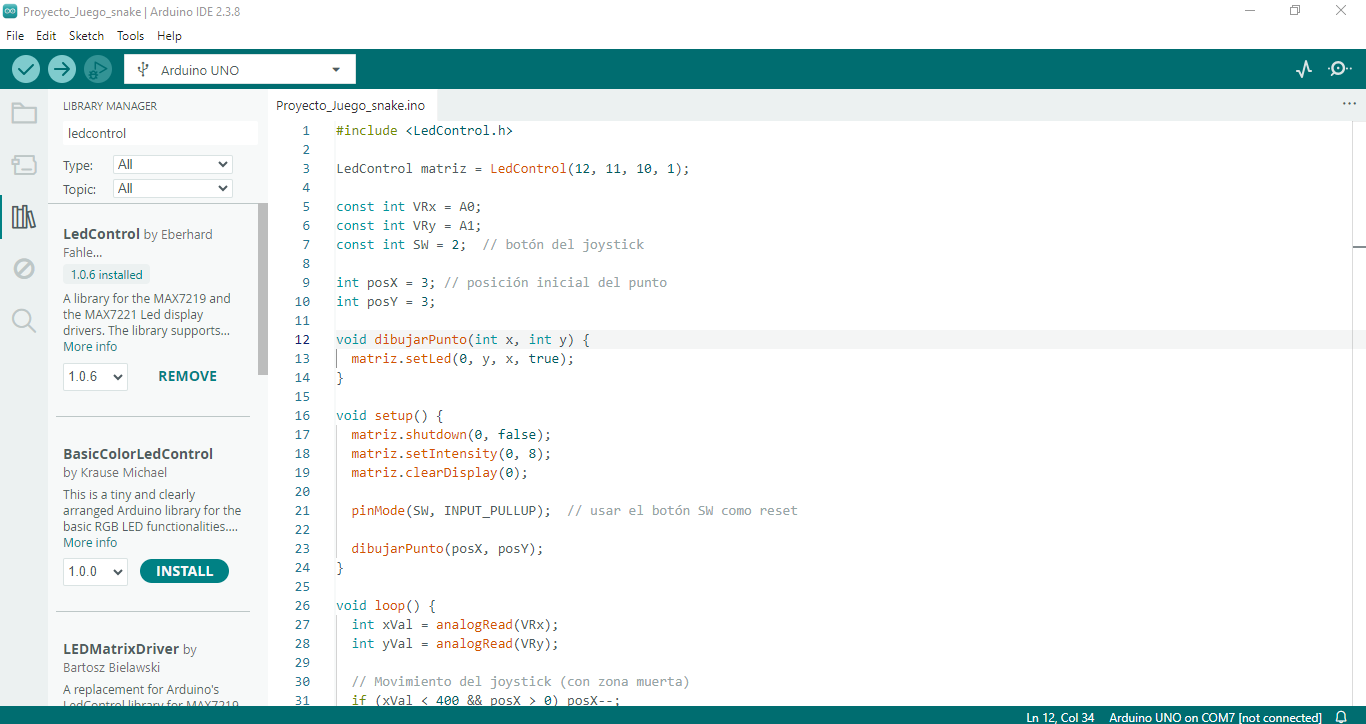Screen dimensions: 1366x724
Task: Click Arduino UNO on COM7 status text
Action: pos(1215,717)
